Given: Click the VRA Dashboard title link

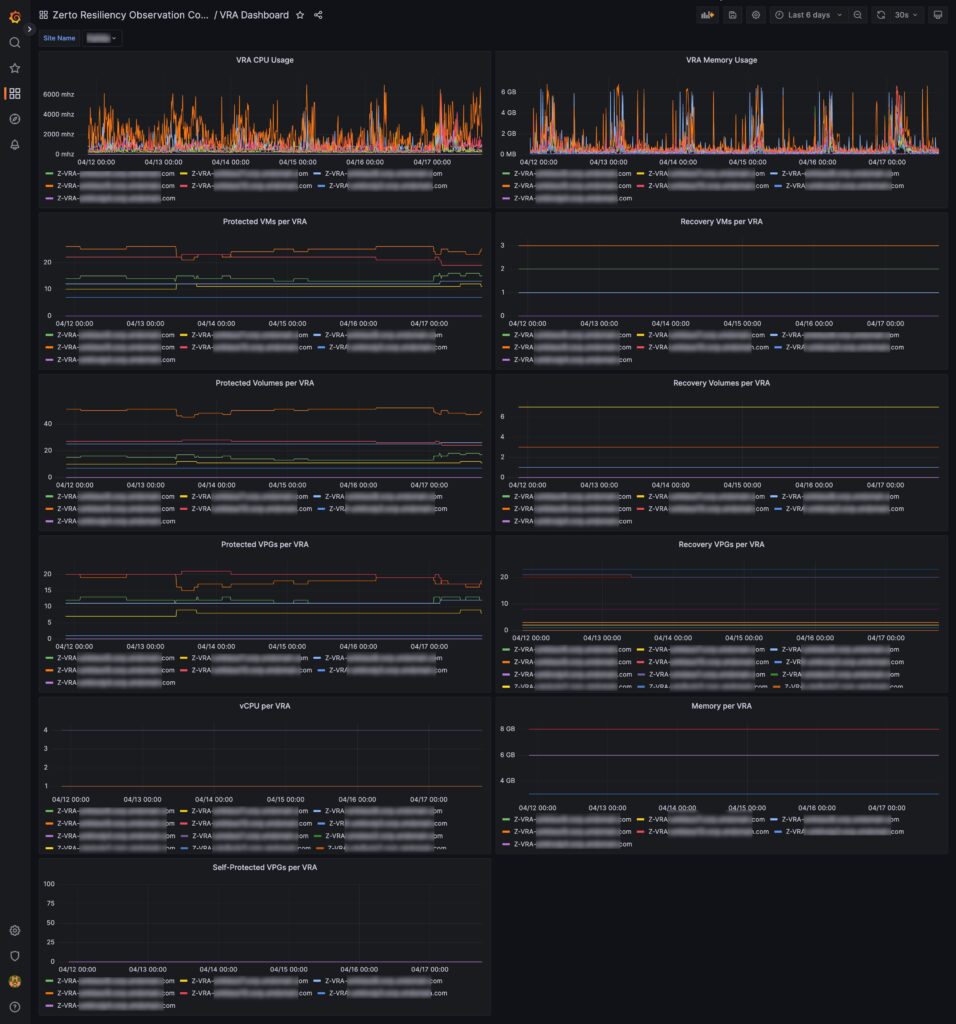Looking at the screenshot, I should pos(254,15).
